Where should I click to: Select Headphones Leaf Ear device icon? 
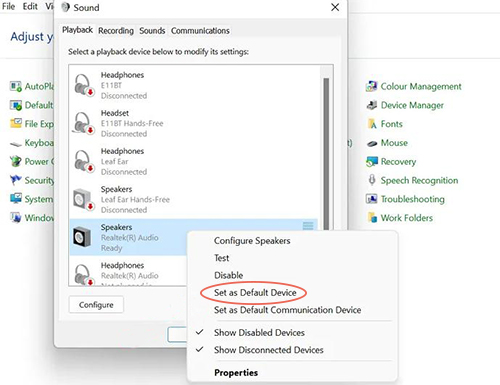click(83, 161)
